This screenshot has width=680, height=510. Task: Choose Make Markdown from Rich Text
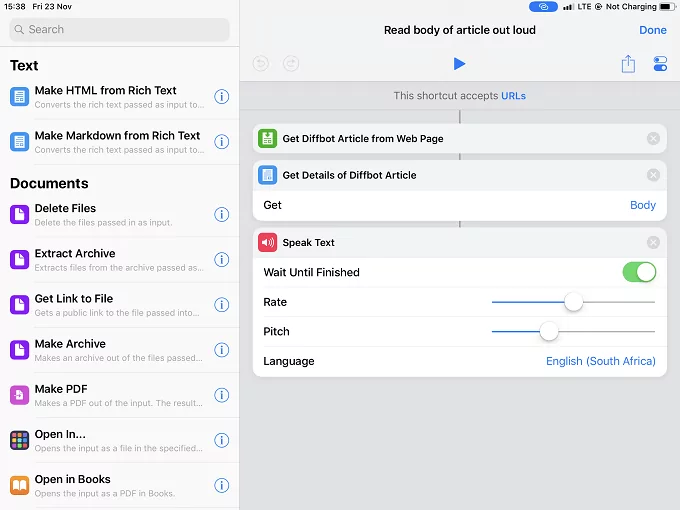[x=110, y=141]
